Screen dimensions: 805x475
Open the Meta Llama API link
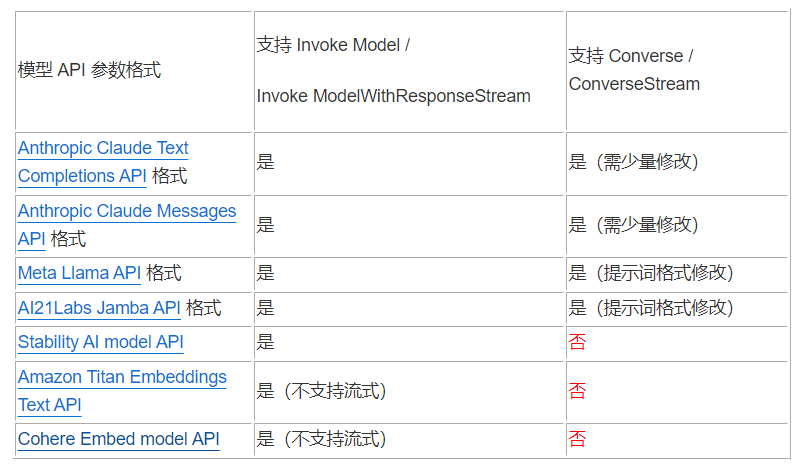pos(80,273)
